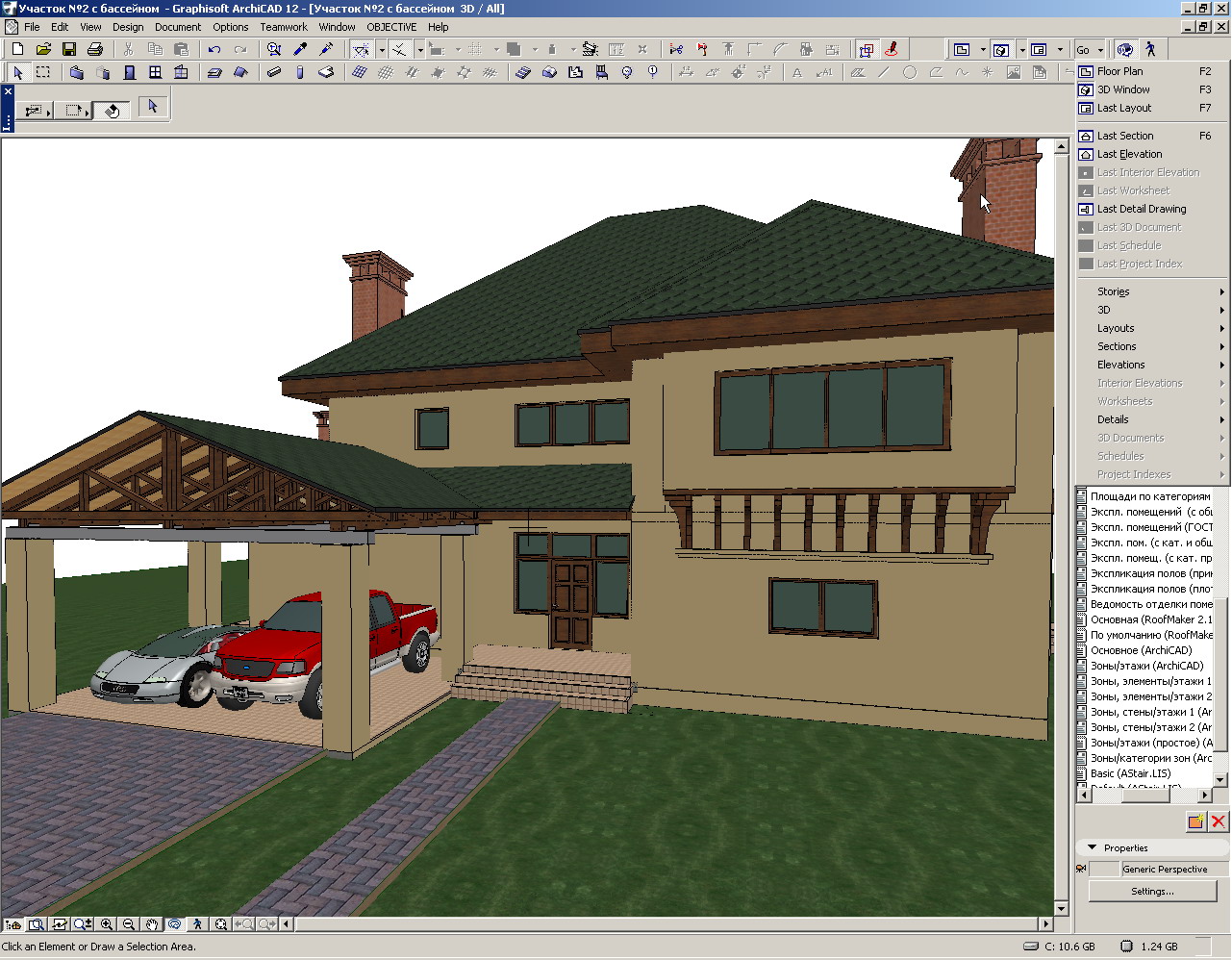Open the 3D window toolbar dropdown arrow
The width and height of the screenshot is (1232, 960).
coord(1021,49)
